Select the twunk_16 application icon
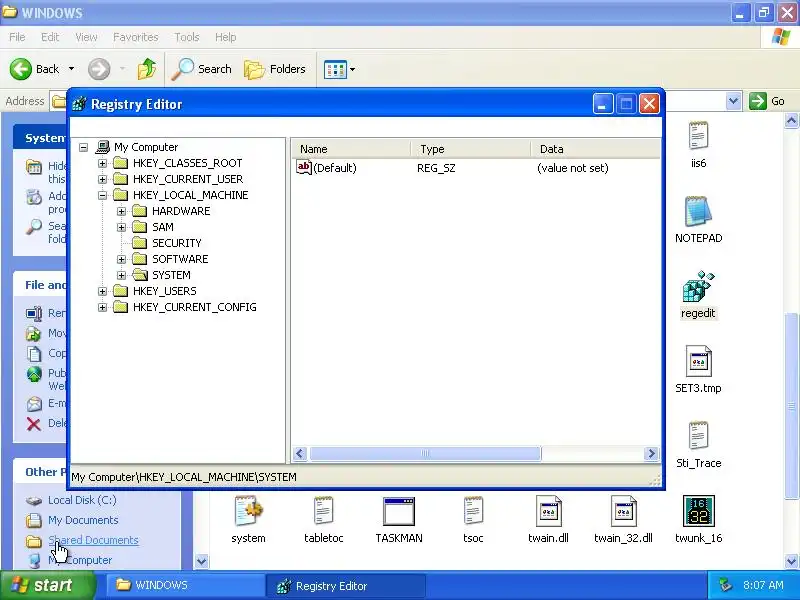The image size is (800, 600). coord(698,511)
